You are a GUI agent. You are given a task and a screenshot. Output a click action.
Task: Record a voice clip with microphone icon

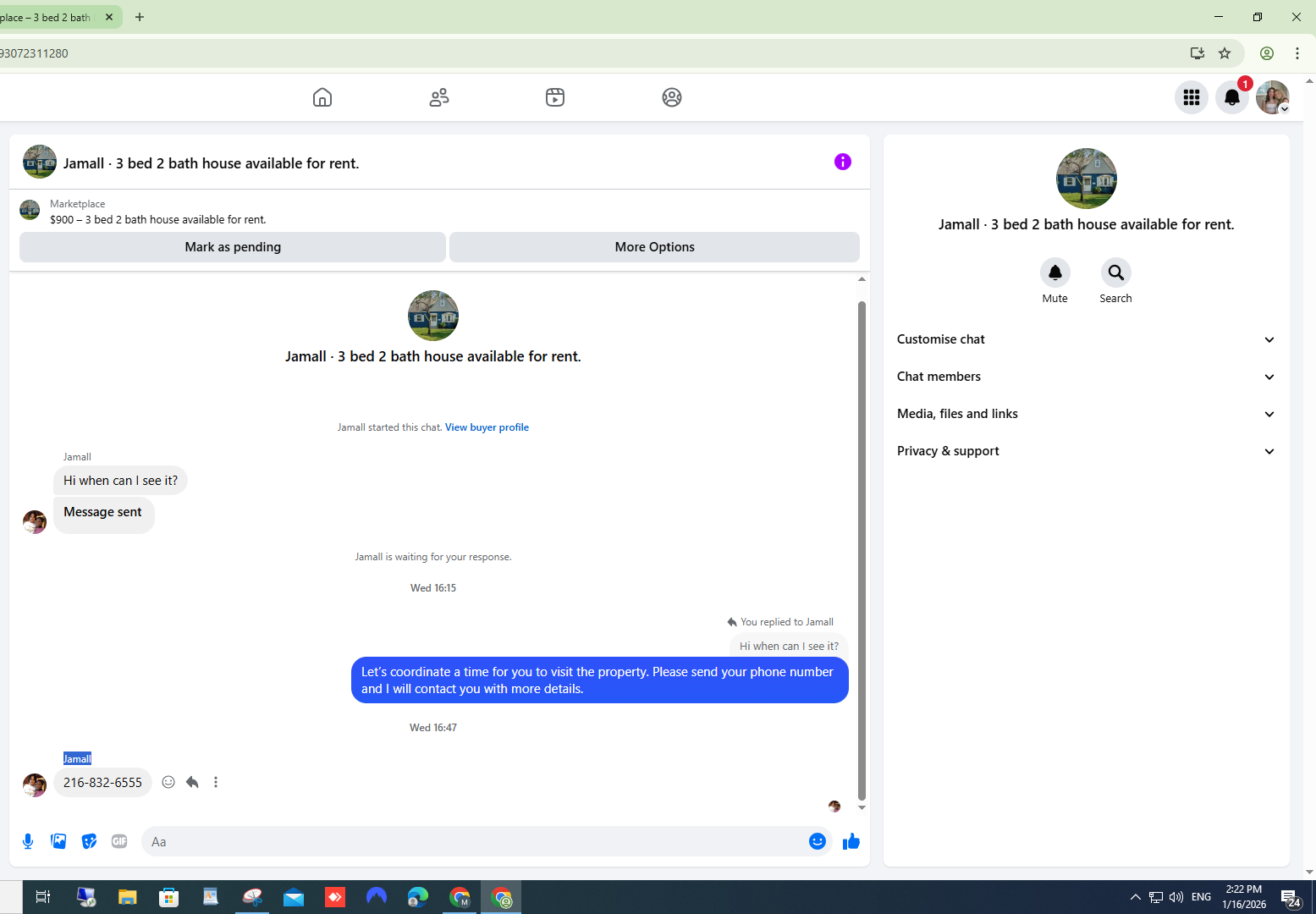pos(28,841)
